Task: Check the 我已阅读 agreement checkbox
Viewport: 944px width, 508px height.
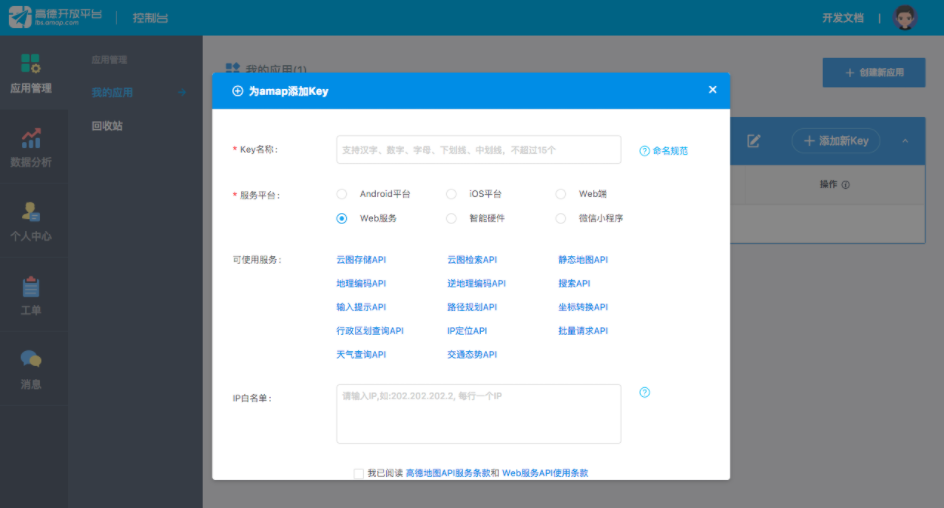Action: [x=359, y=474]
